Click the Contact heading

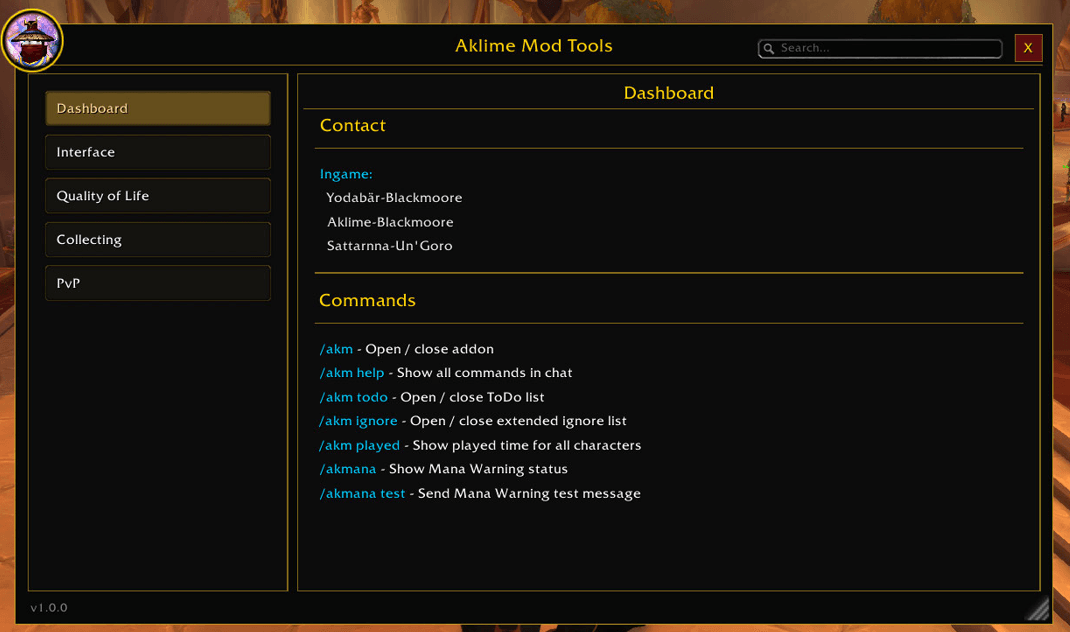(x=353, y=126)
